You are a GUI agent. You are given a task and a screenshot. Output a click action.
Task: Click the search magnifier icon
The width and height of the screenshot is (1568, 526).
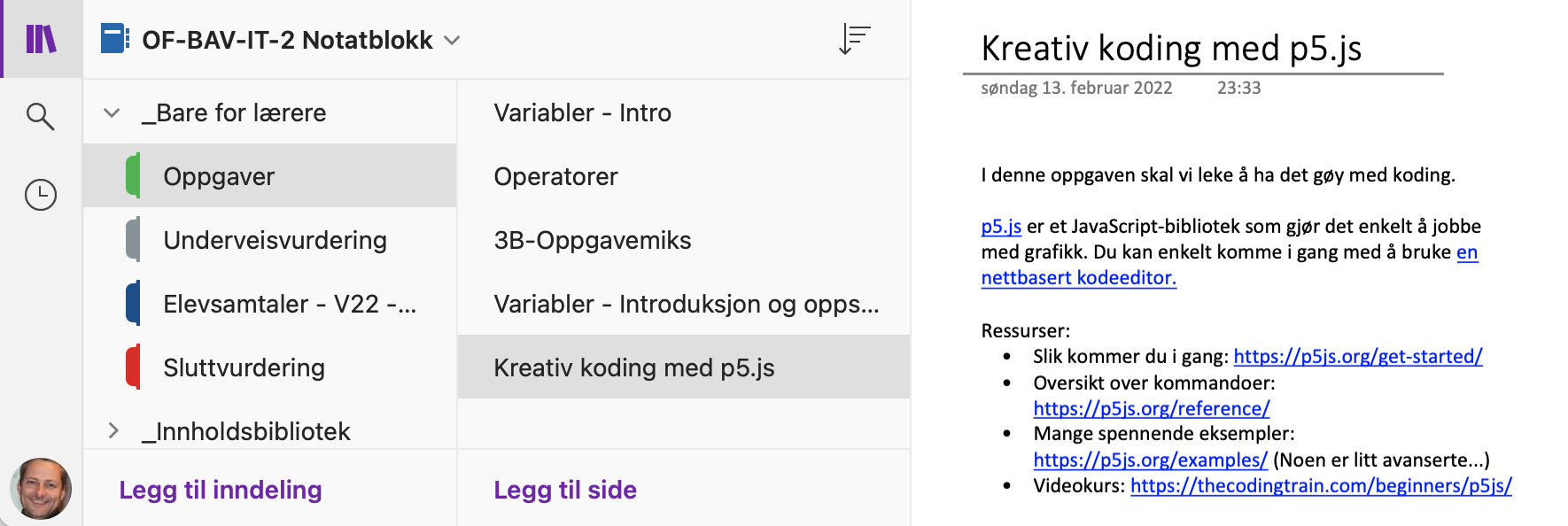(x=41, y=116)
